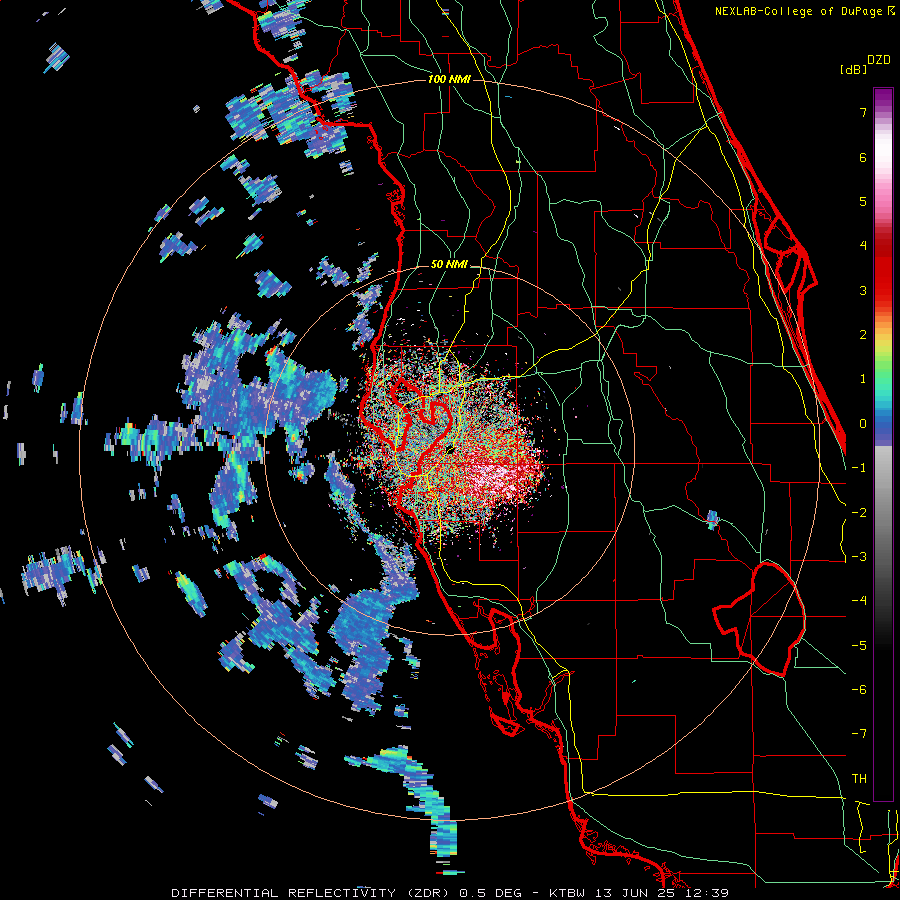
Task: Click the -7 value on color scale
Action: (859, 734)
